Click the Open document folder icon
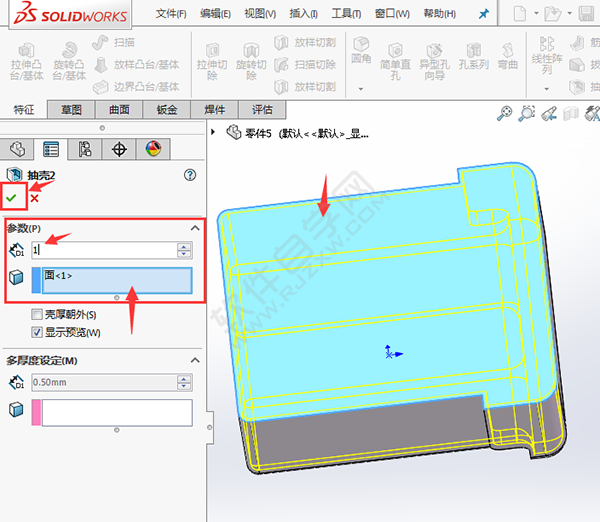Viewport: 600px width, 522px height. (553, 14)
